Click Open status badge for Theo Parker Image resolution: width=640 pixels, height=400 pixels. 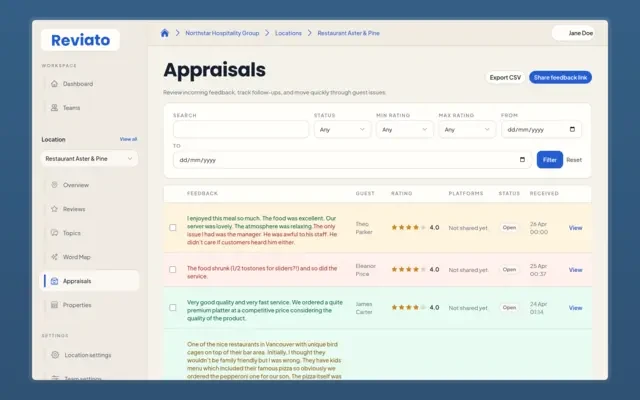[509, 227]
